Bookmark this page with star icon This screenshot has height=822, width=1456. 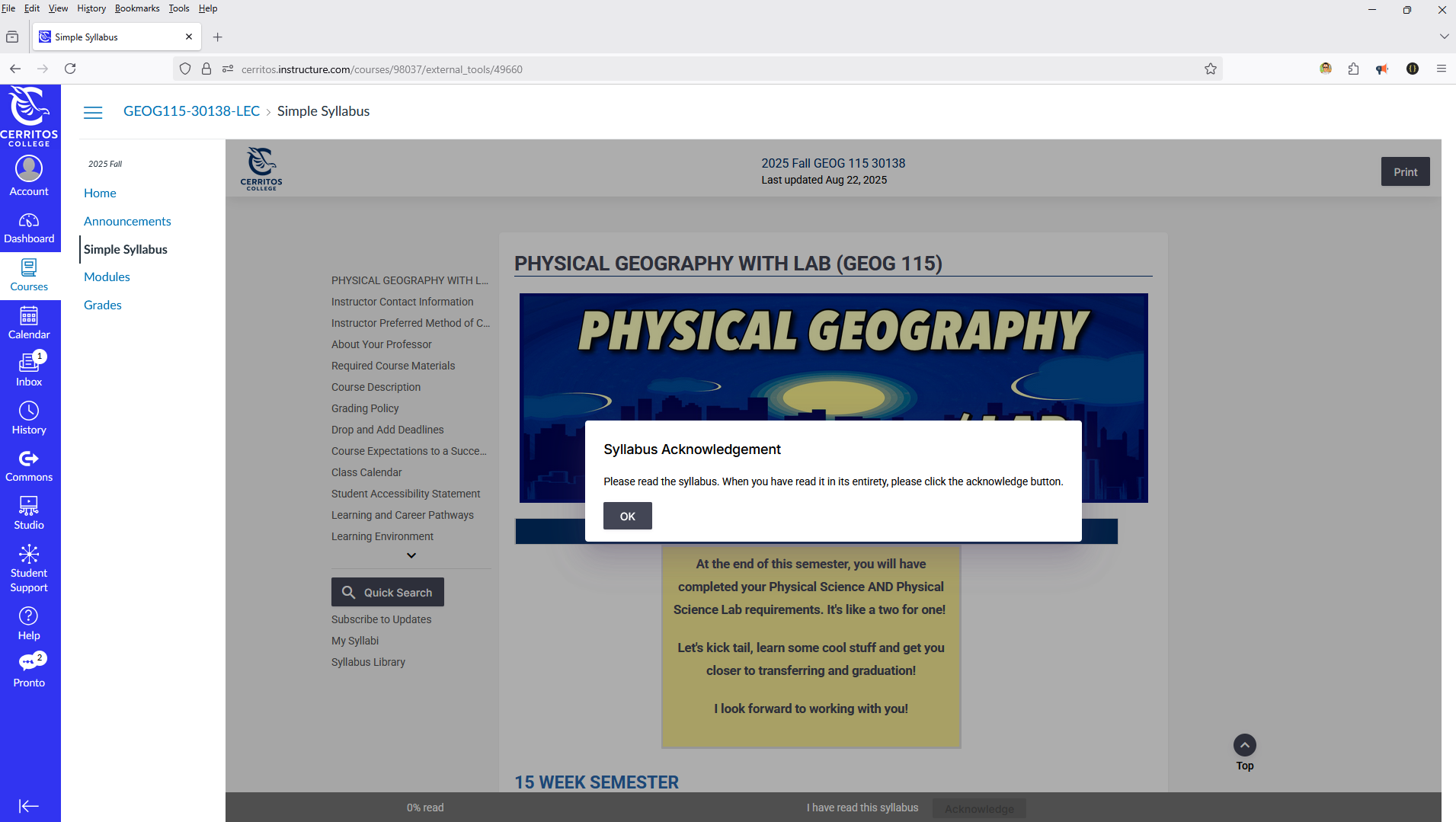pos(1211,69)
